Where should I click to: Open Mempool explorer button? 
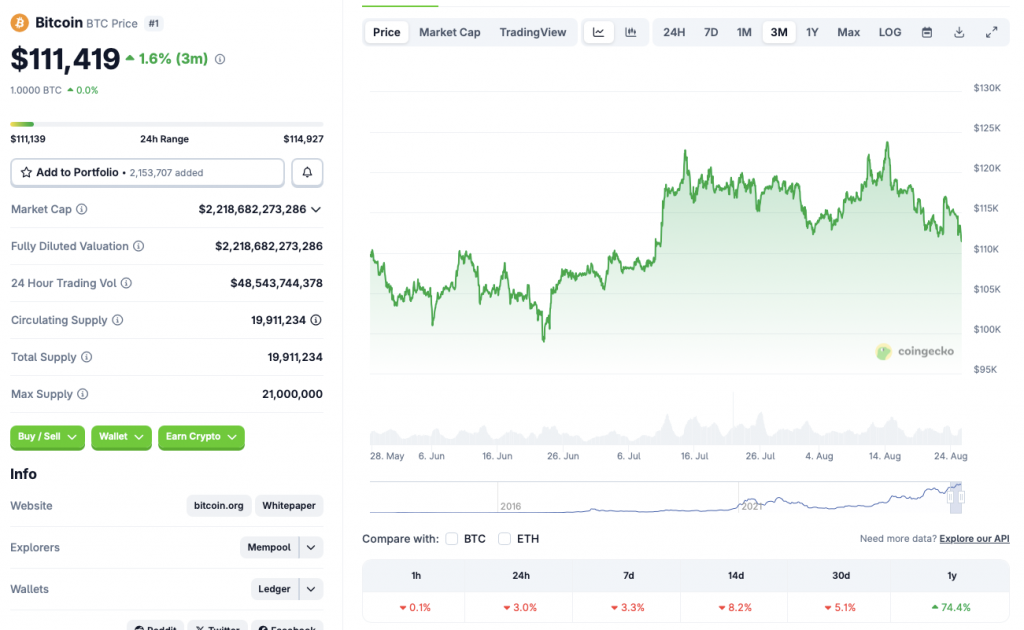[269, 547]
